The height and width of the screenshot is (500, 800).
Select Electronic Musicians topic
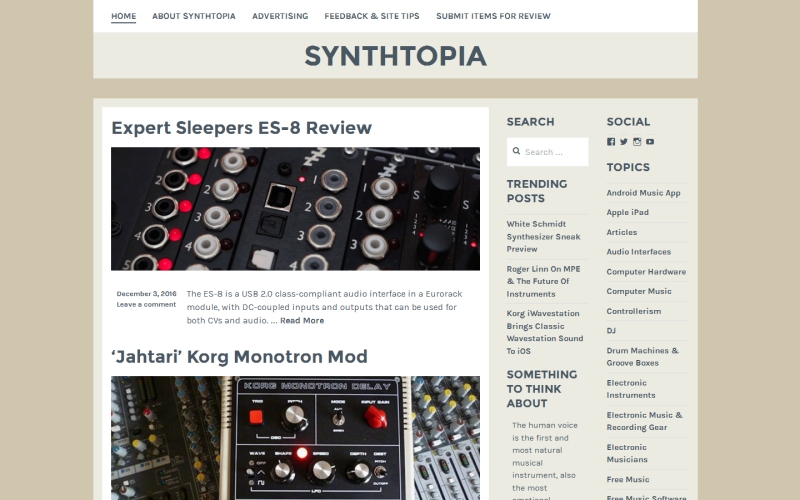coord(627,453)
